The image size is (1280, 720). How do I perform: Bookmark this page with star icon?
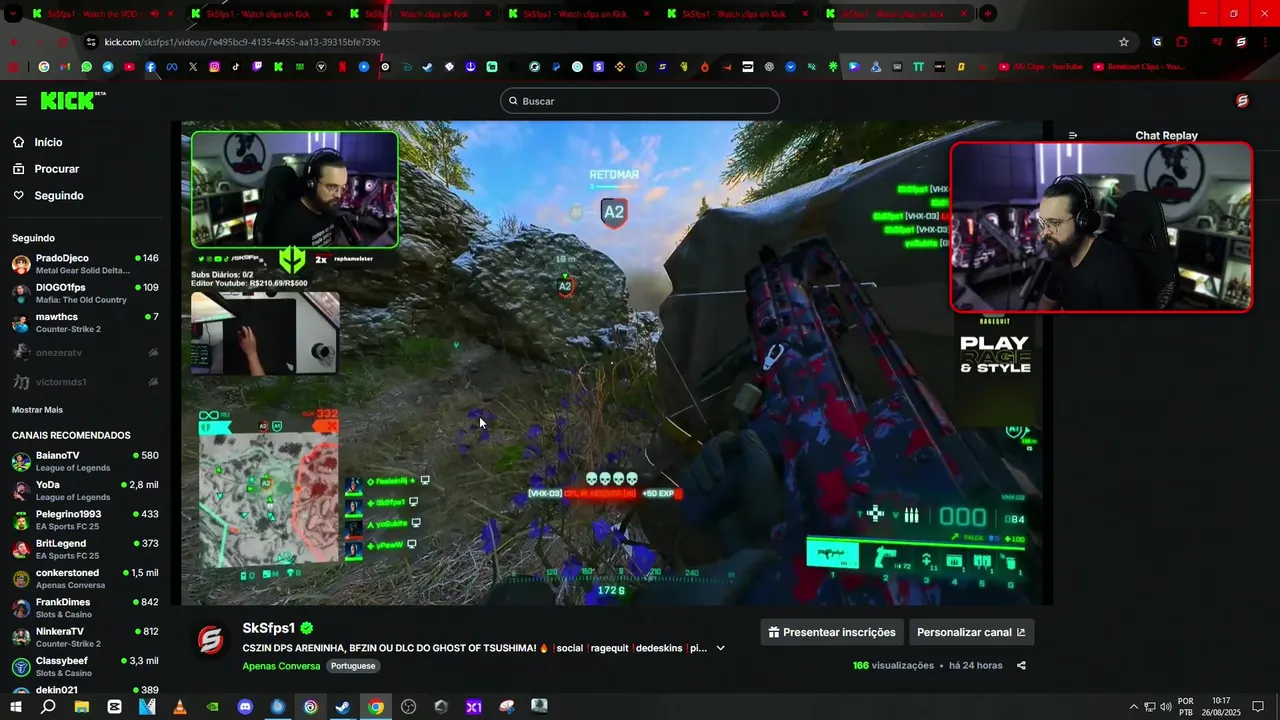point(1124,42)
